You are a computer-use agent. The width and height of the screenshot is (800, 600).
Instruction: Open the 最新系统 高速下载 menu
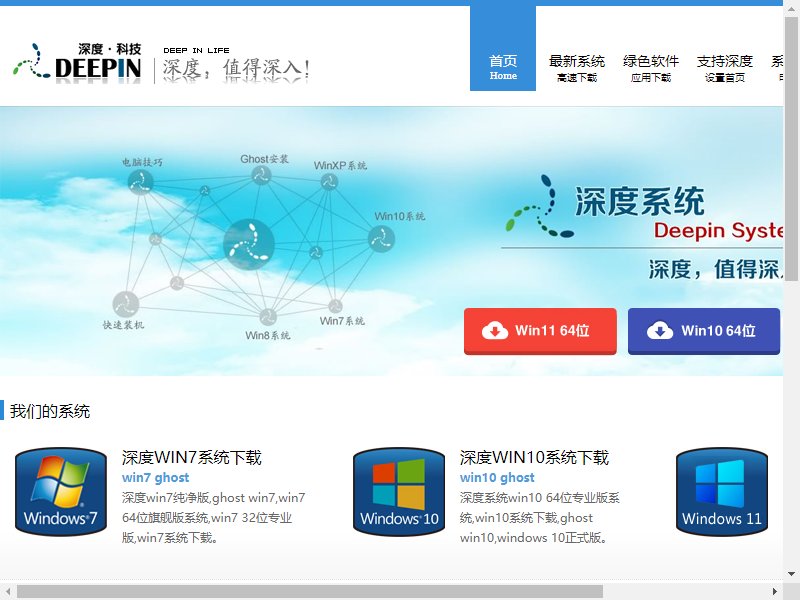click(x=577, y=68)
